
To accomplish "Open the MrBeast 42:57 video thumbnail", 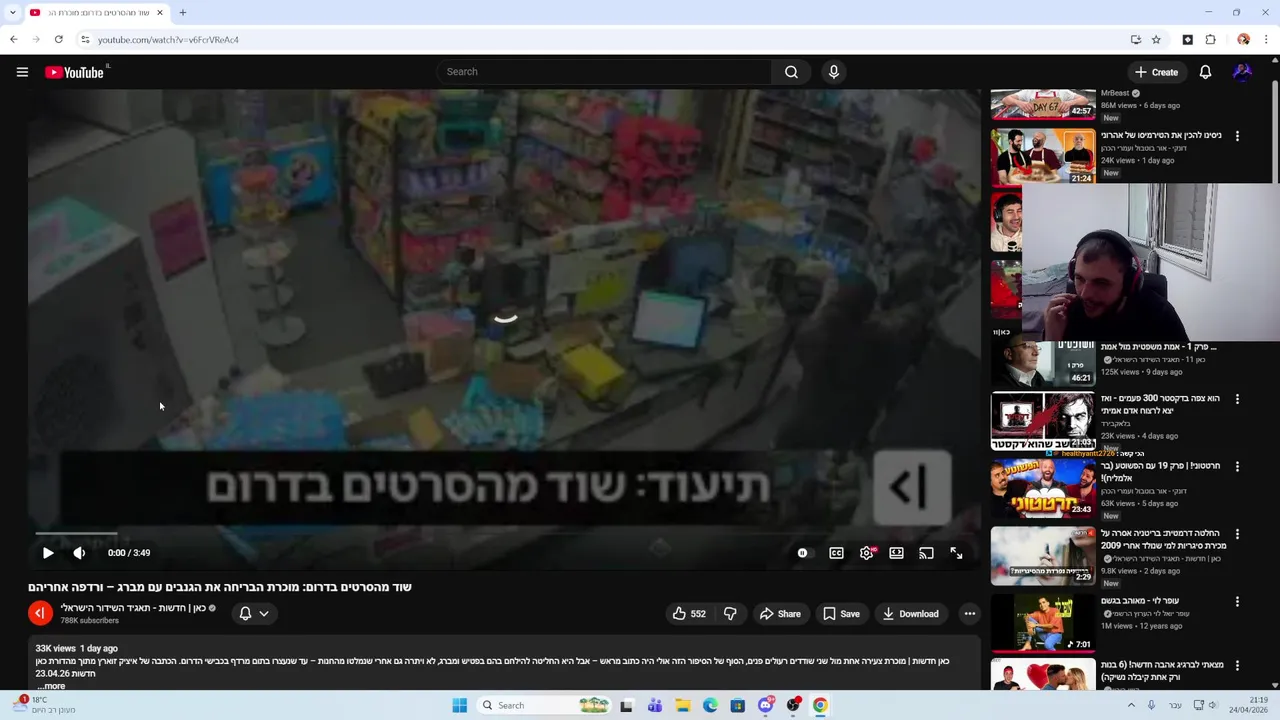I will click(x=1043, y=104).
